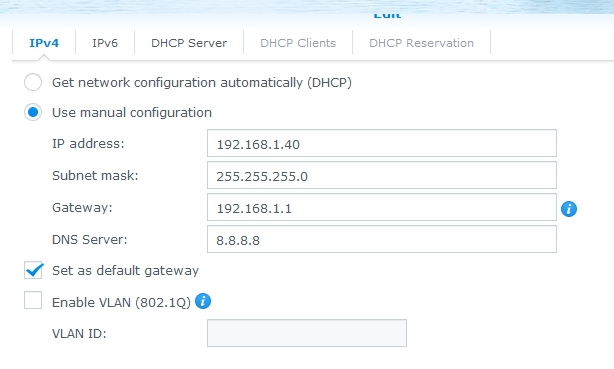Click the DNS Server: label
Screen dimensions: 614x369
coord(90,239)
